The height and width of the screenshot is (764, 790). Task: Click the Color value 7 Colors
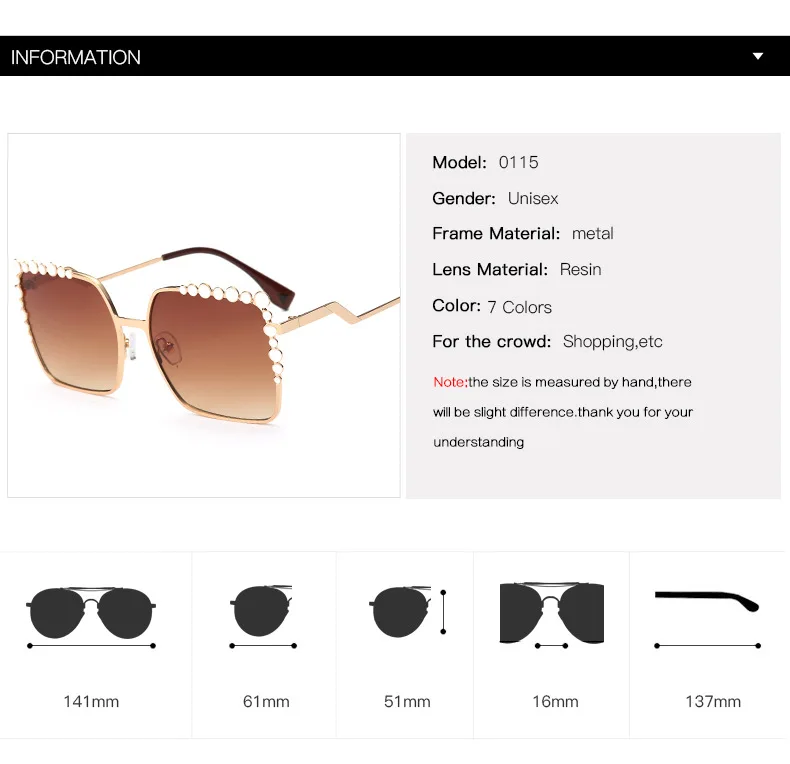(519, 307)
